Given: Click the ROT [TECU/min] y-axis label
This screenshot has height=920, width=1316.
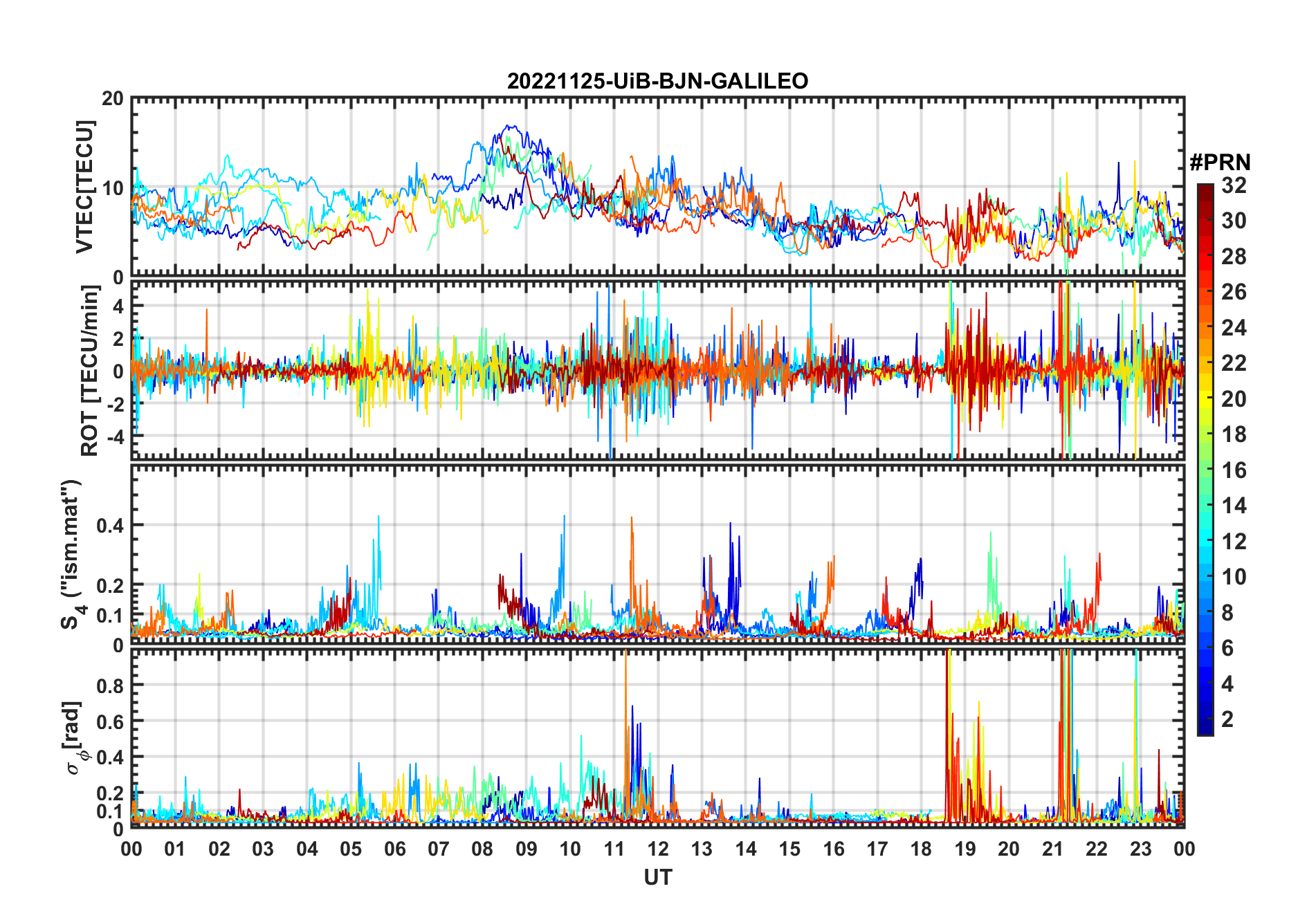Looking at the screenshot, I should (90, 370).
